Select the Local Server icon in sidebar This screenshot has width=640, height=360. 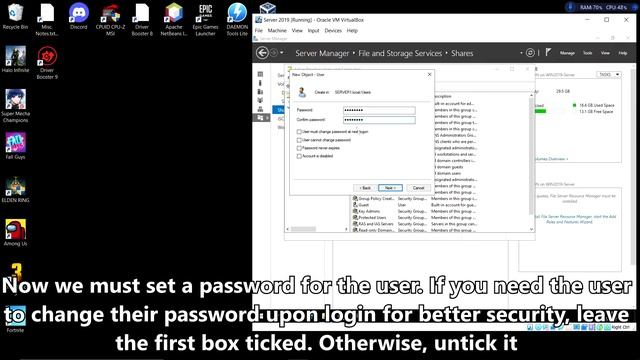260,83
